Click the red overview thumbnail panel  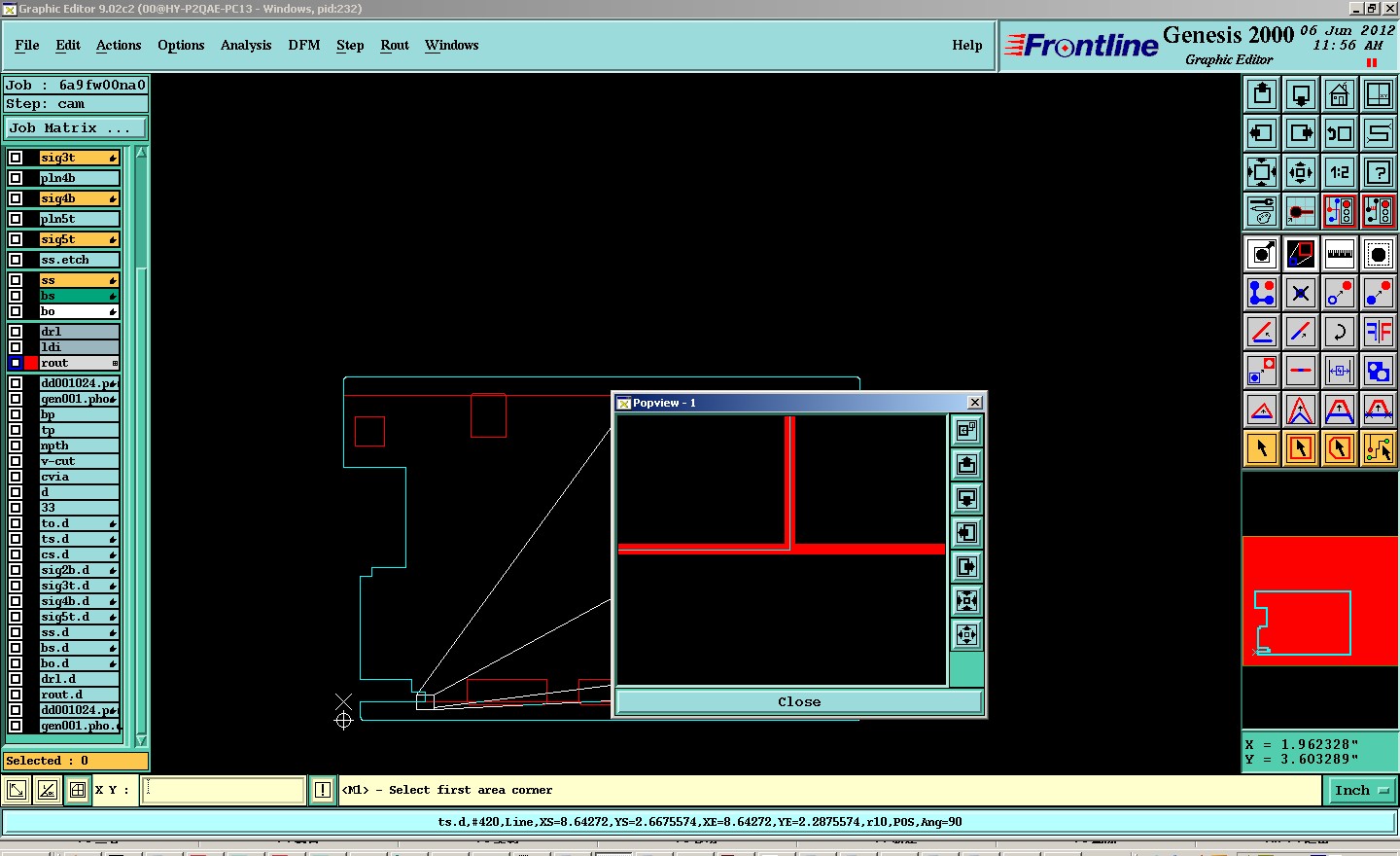1320,600
